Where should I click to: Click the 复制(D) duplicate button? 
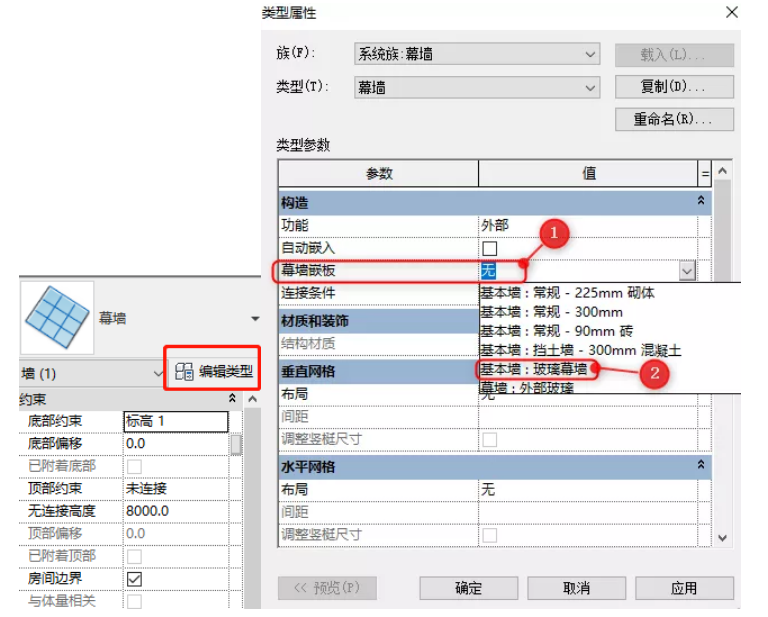[x=674, y=87]
